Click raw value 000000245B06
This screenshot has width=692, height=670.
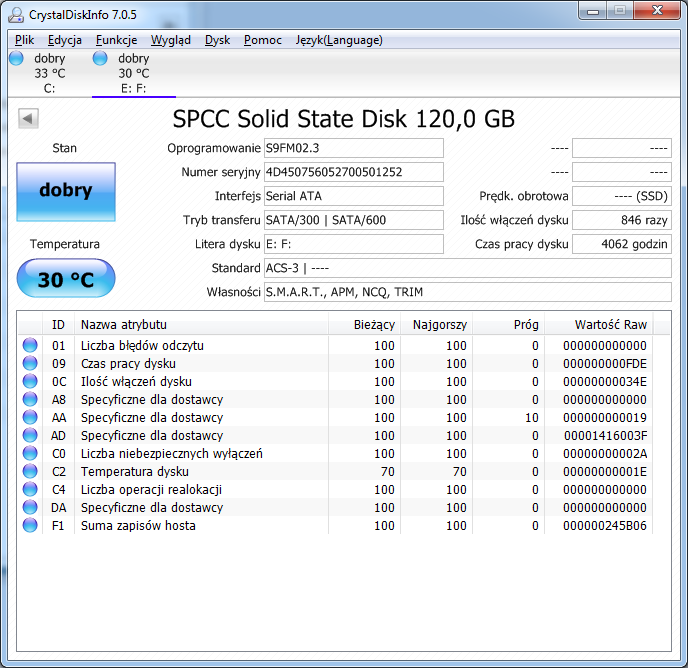605,526
